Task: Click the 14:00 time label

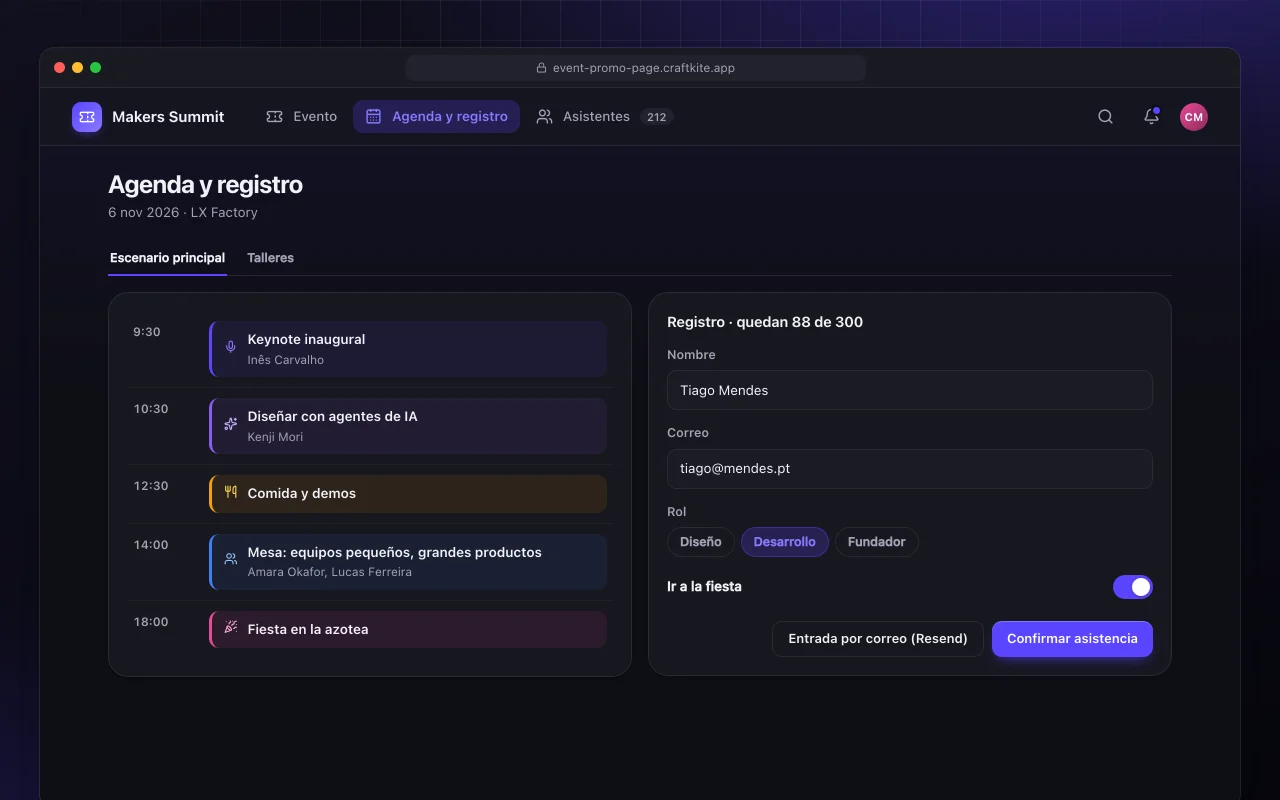Action: coord(151,545)
